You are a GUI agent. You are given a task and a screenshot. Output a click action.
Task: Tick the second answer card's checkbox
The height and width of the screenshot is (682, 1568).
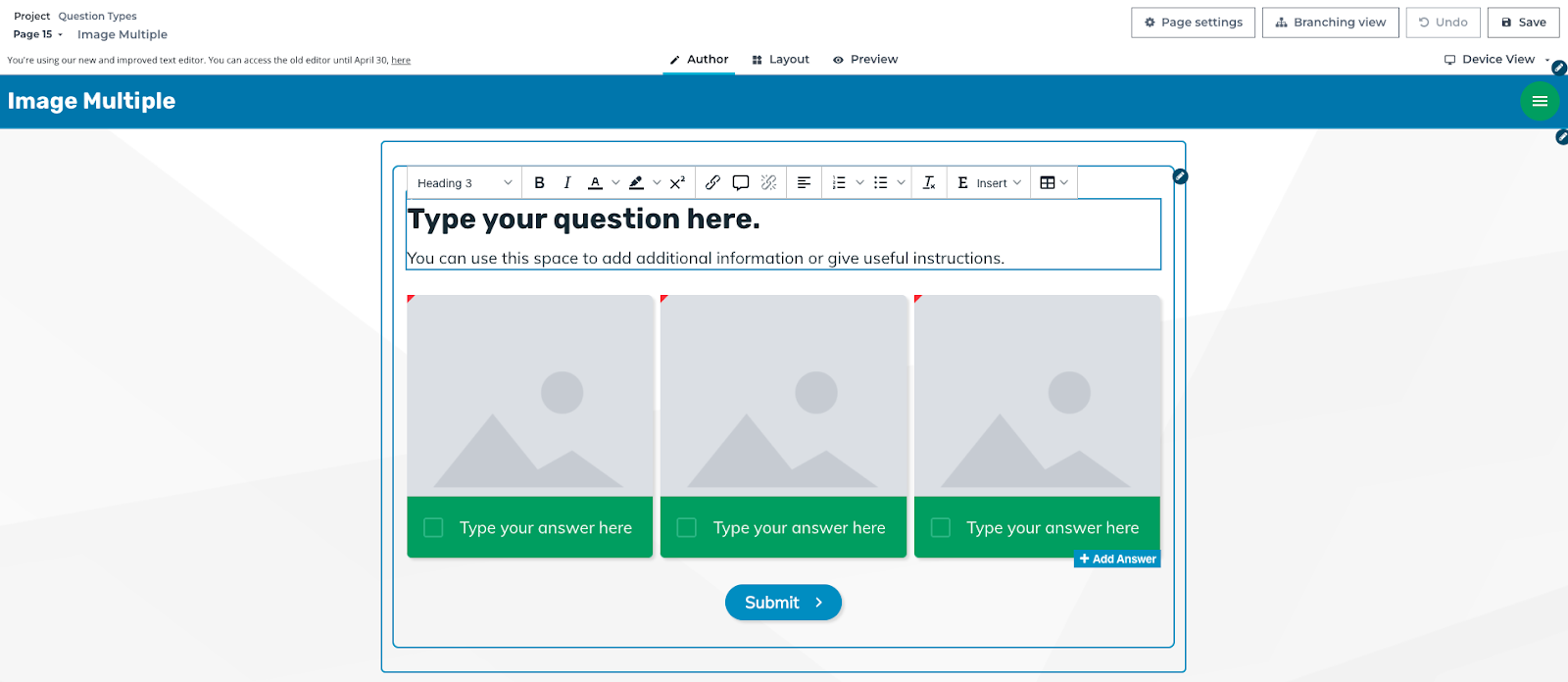click(687, 527)
